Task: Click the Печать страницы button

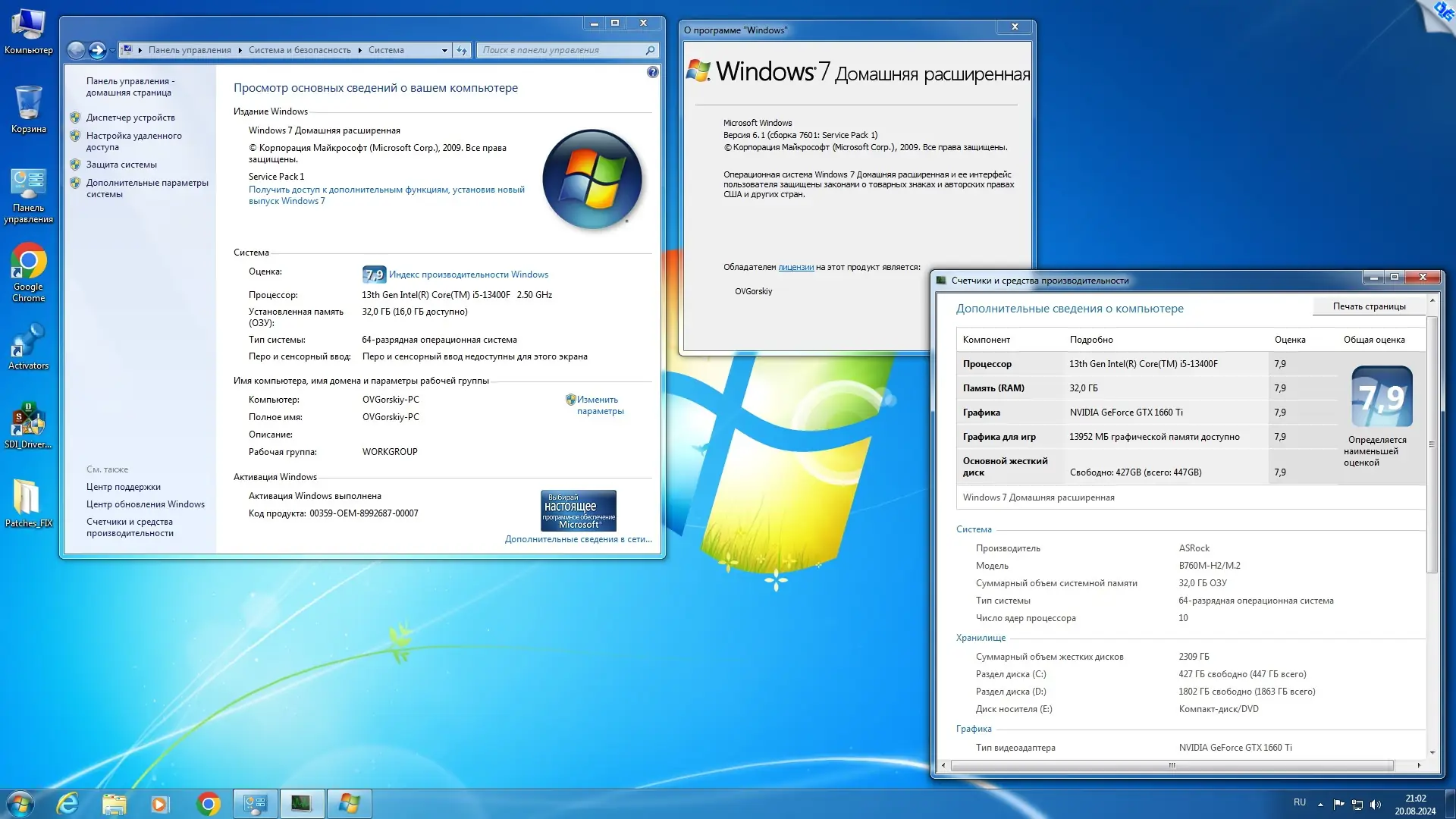Action: [x=1369, y=306]
